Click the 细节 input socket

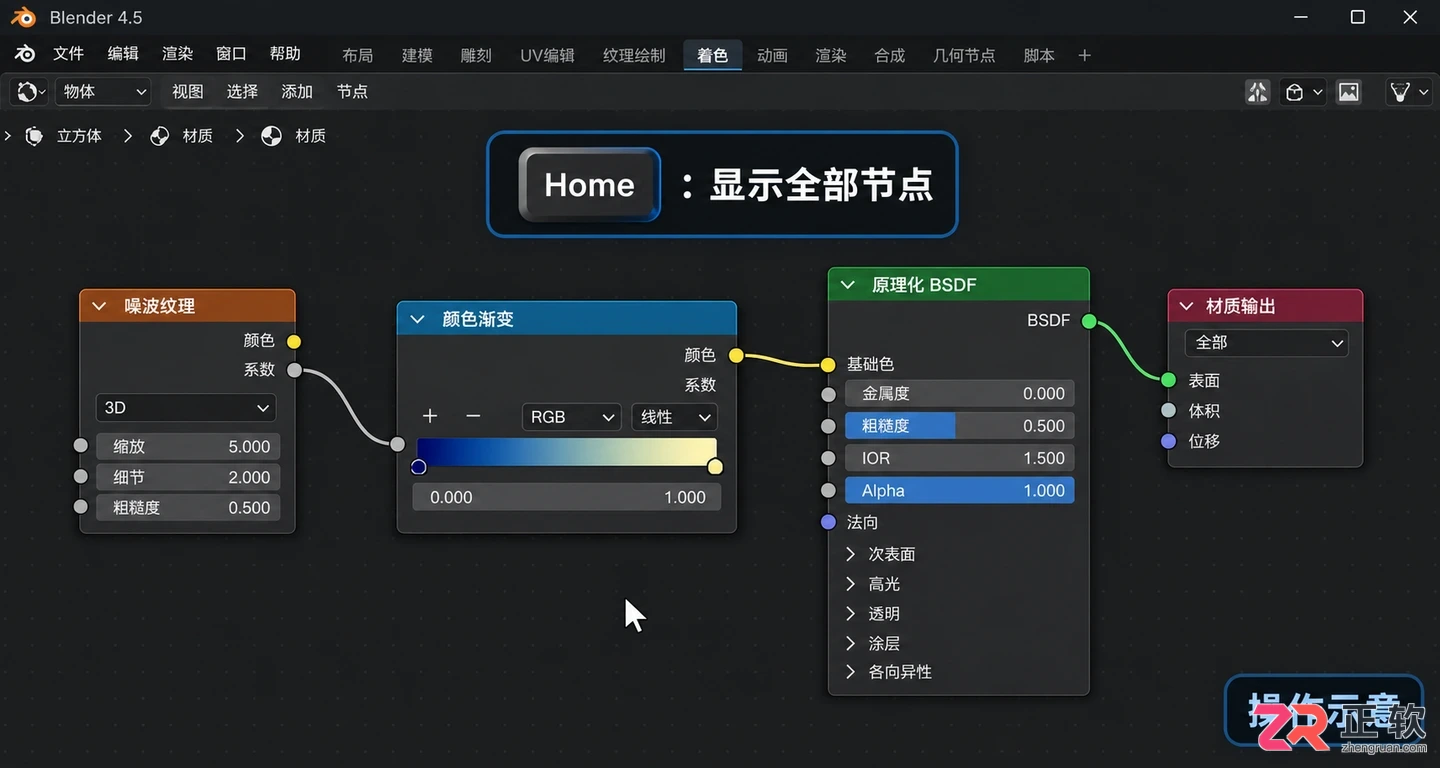81,477
